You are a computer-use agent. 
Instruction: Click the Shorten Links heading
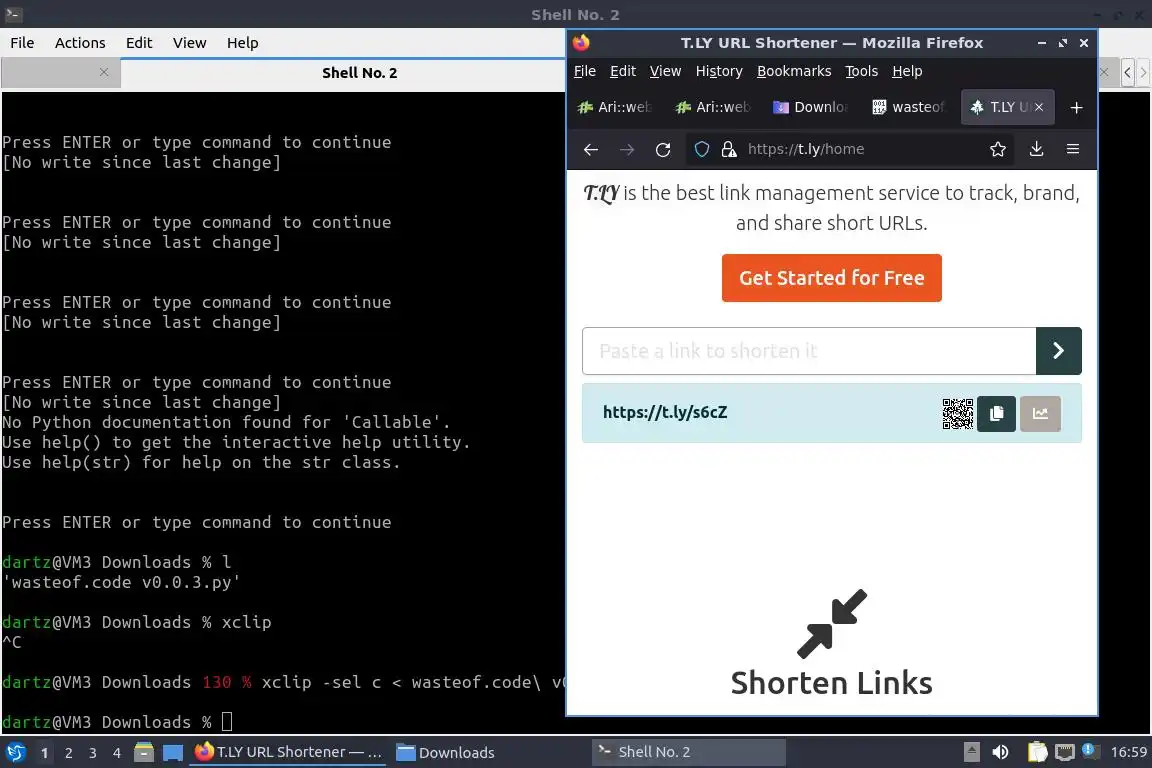click(831, 683)
